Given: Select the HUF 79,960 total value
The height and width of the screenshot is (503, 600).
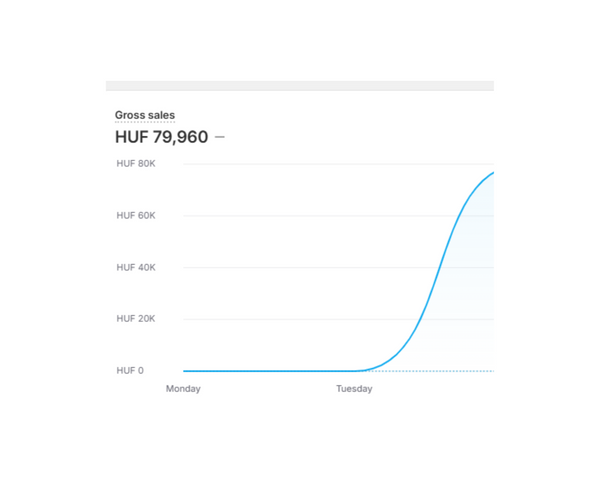Looking at the screenshot, I should click(161, 137).
